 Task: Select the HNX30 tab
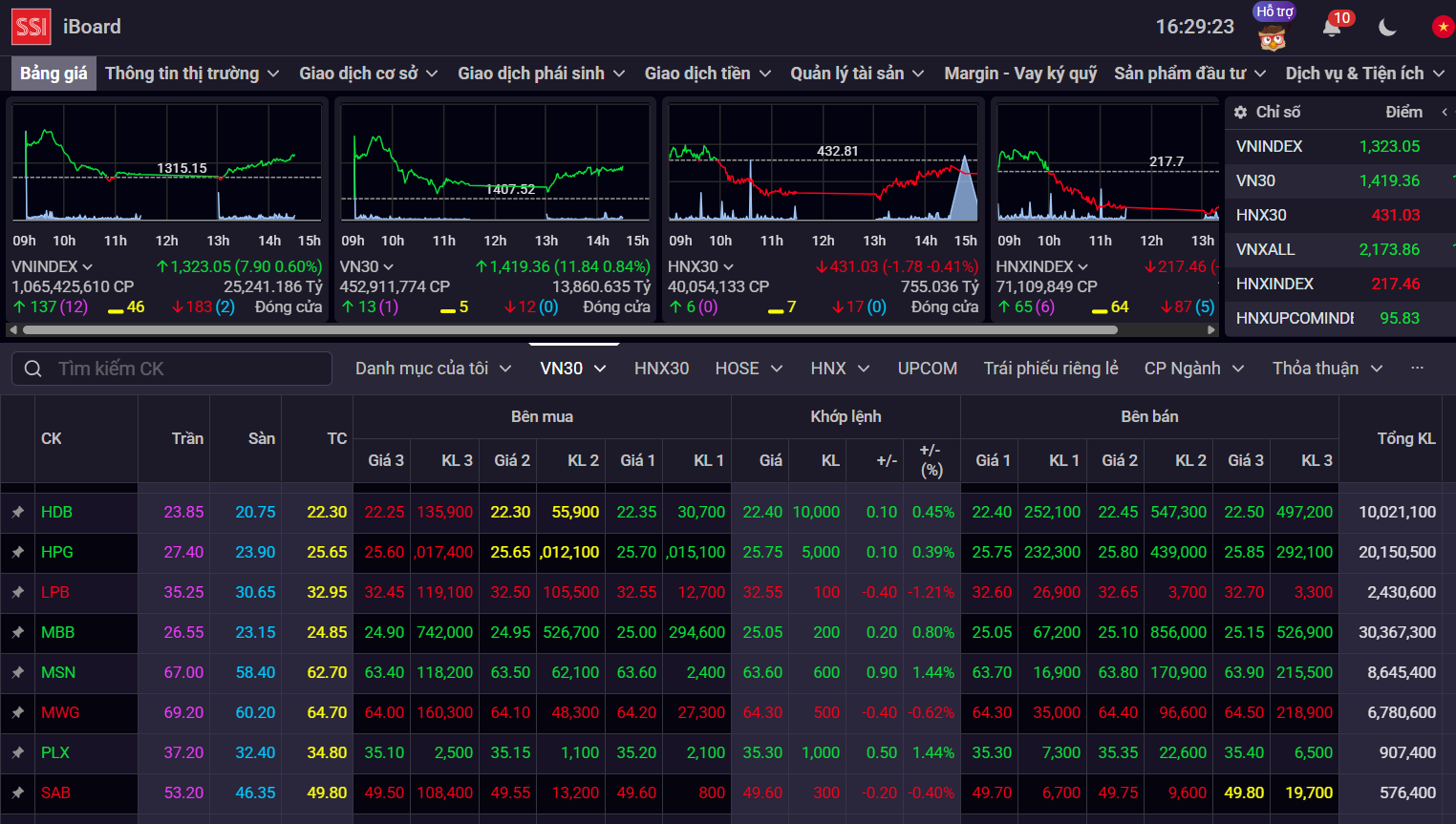click(x=661, y=369)
